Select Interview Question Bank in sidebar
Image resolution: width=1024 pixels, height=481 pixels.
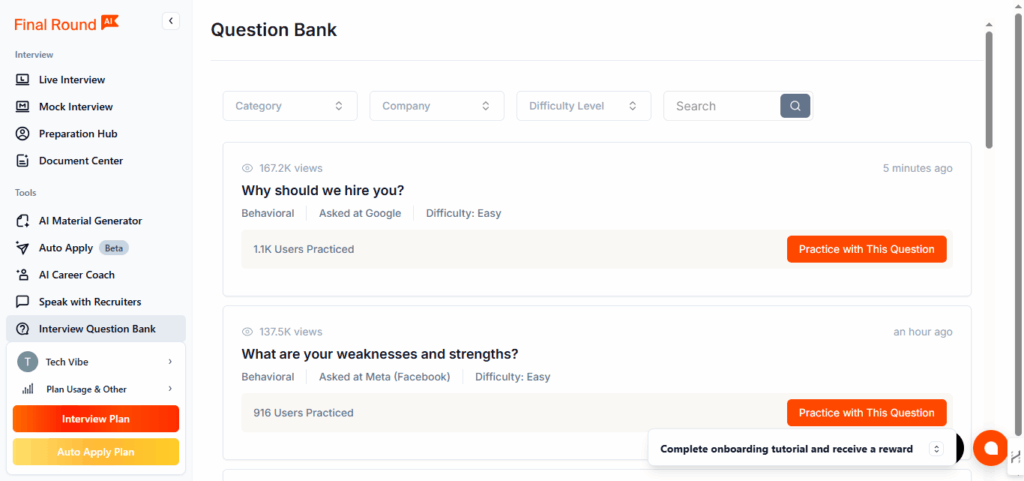tap(96, 329)
